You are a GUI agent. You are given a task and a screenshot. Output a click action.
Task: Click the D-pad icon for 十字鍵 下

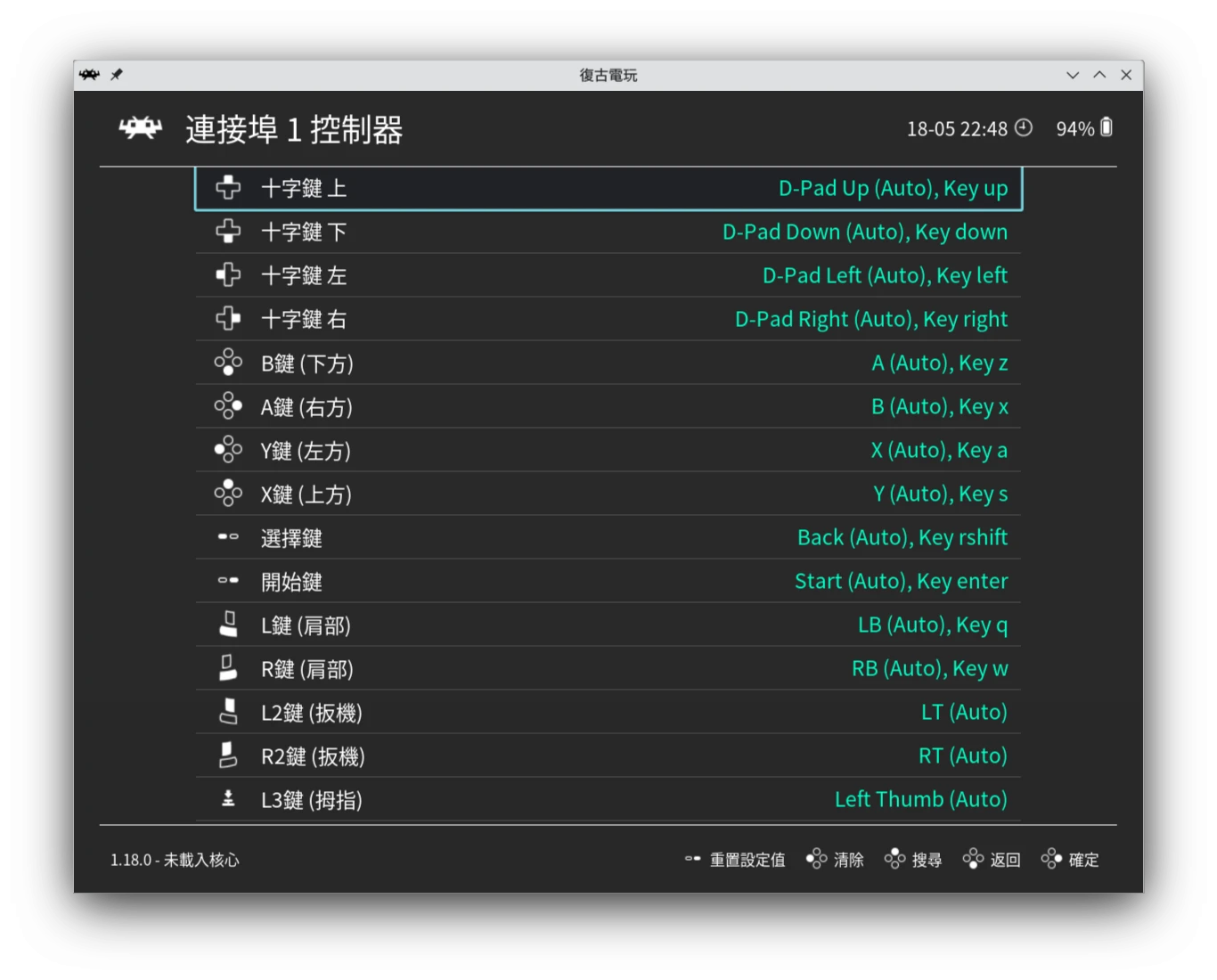[x=228, y=232]
